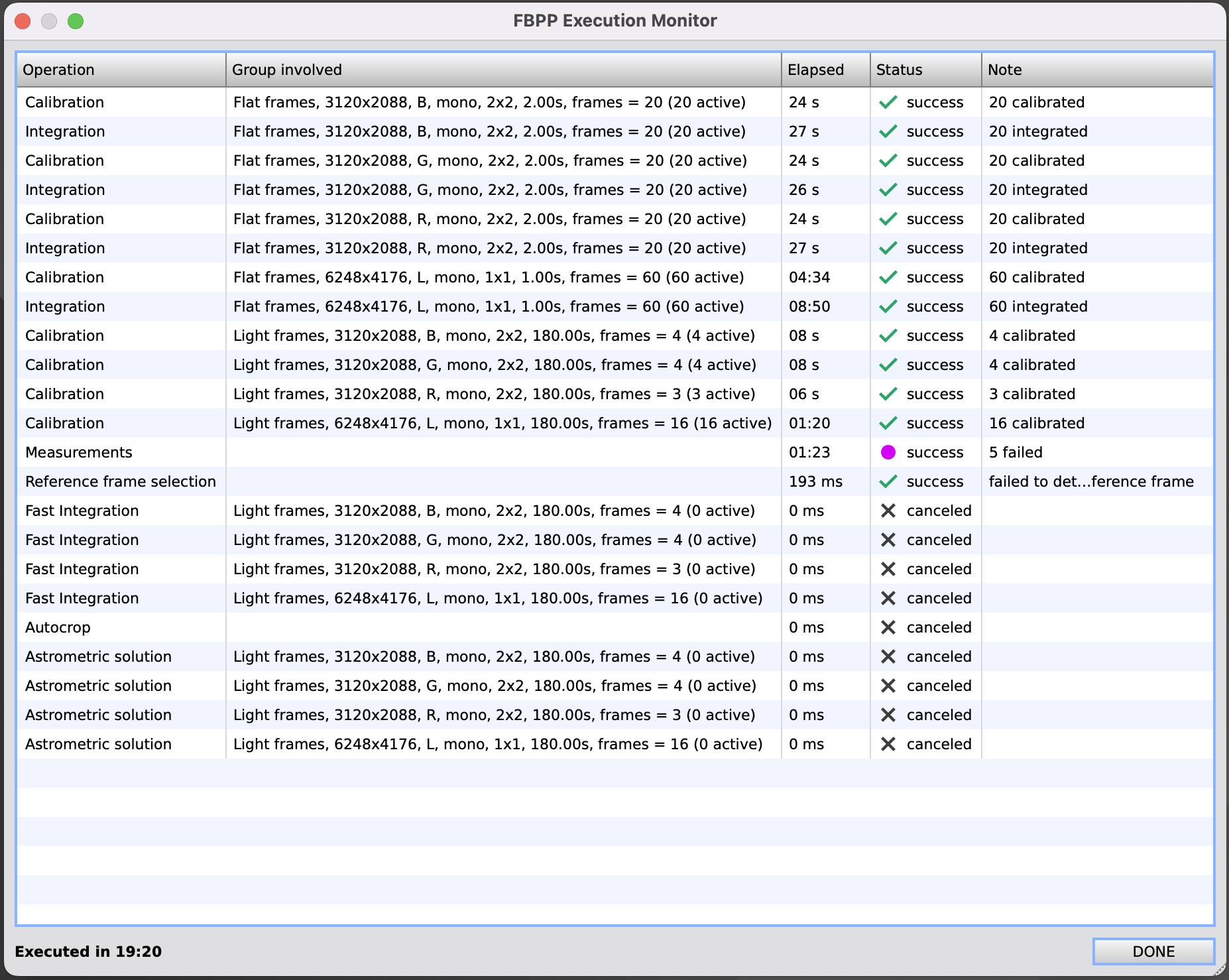Click X icon for Fast Integration G frames

pos(888,540)
